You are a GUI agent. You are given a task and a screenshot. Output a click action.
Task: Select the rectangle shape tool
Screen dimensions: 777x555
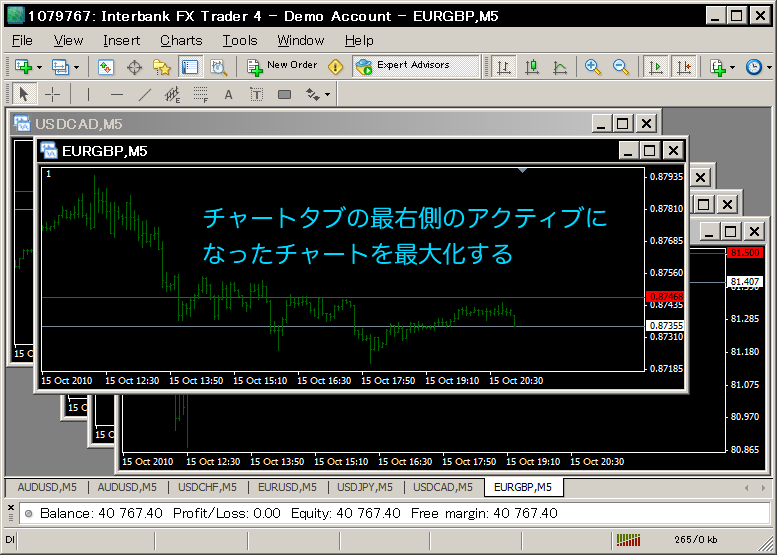(284, 94)
